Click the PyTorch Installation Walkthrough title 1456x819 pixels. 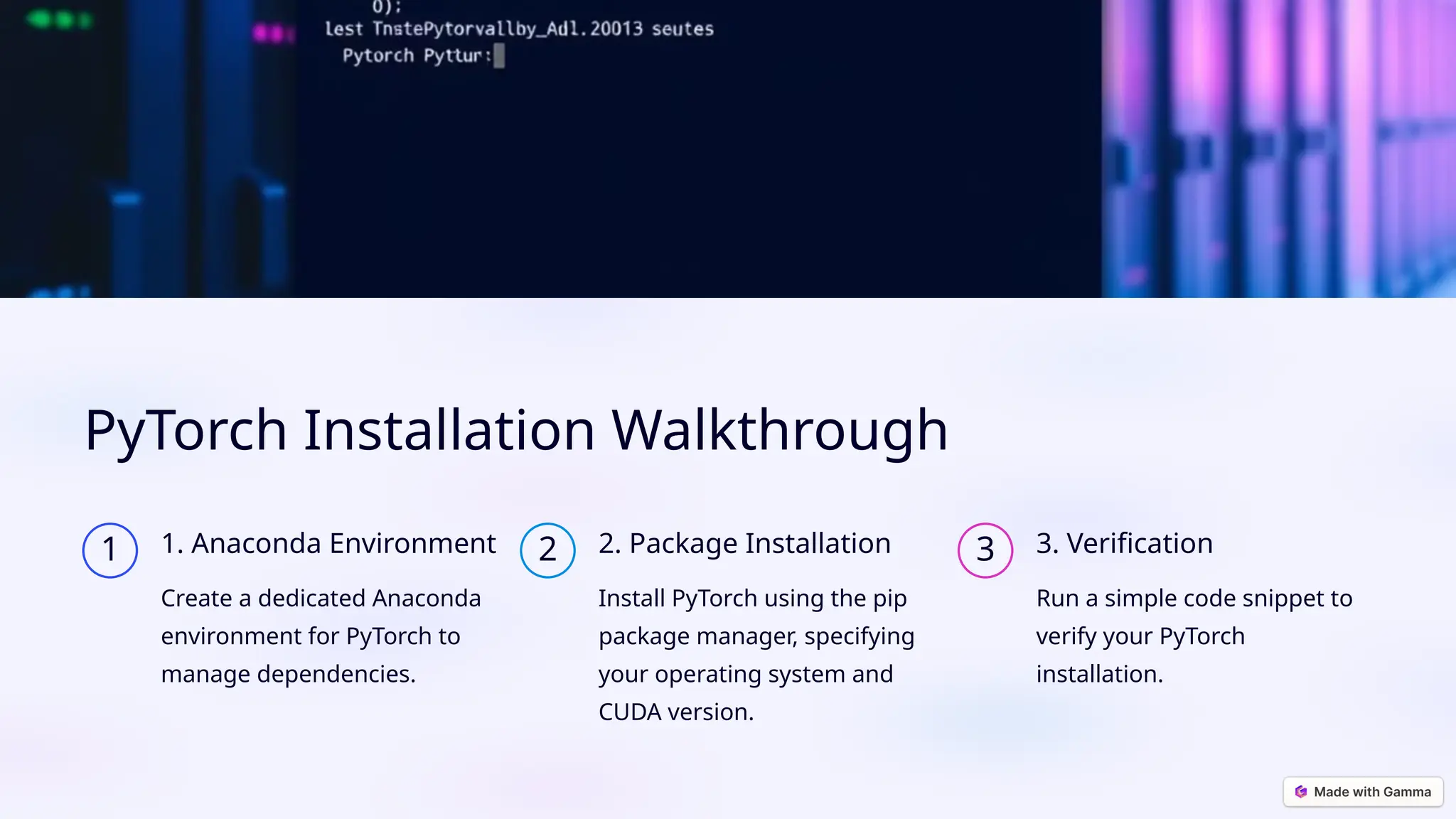point(516,429)
